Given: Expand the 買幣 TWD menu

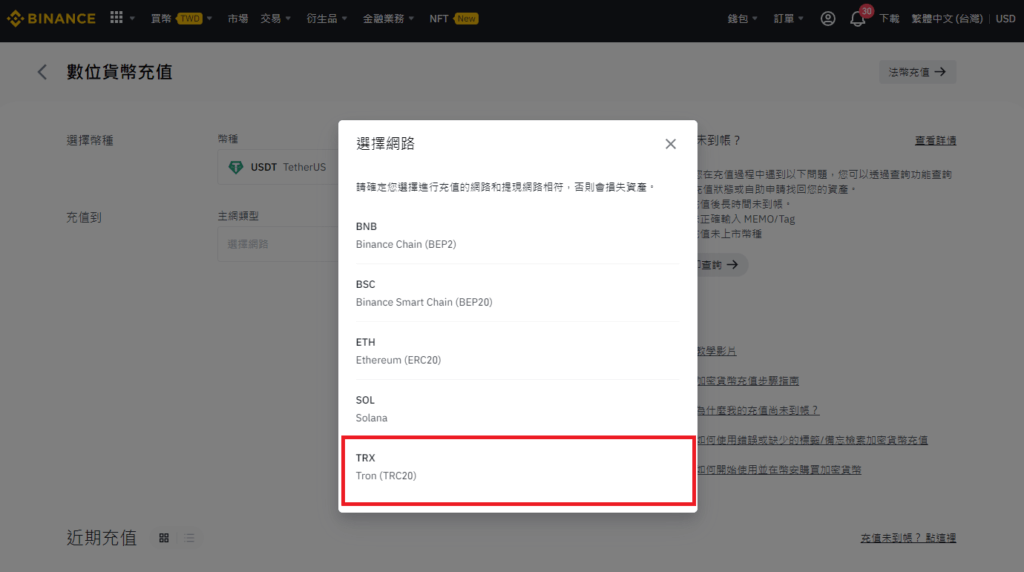Looking at the screenshot, I should pos(181,18).
